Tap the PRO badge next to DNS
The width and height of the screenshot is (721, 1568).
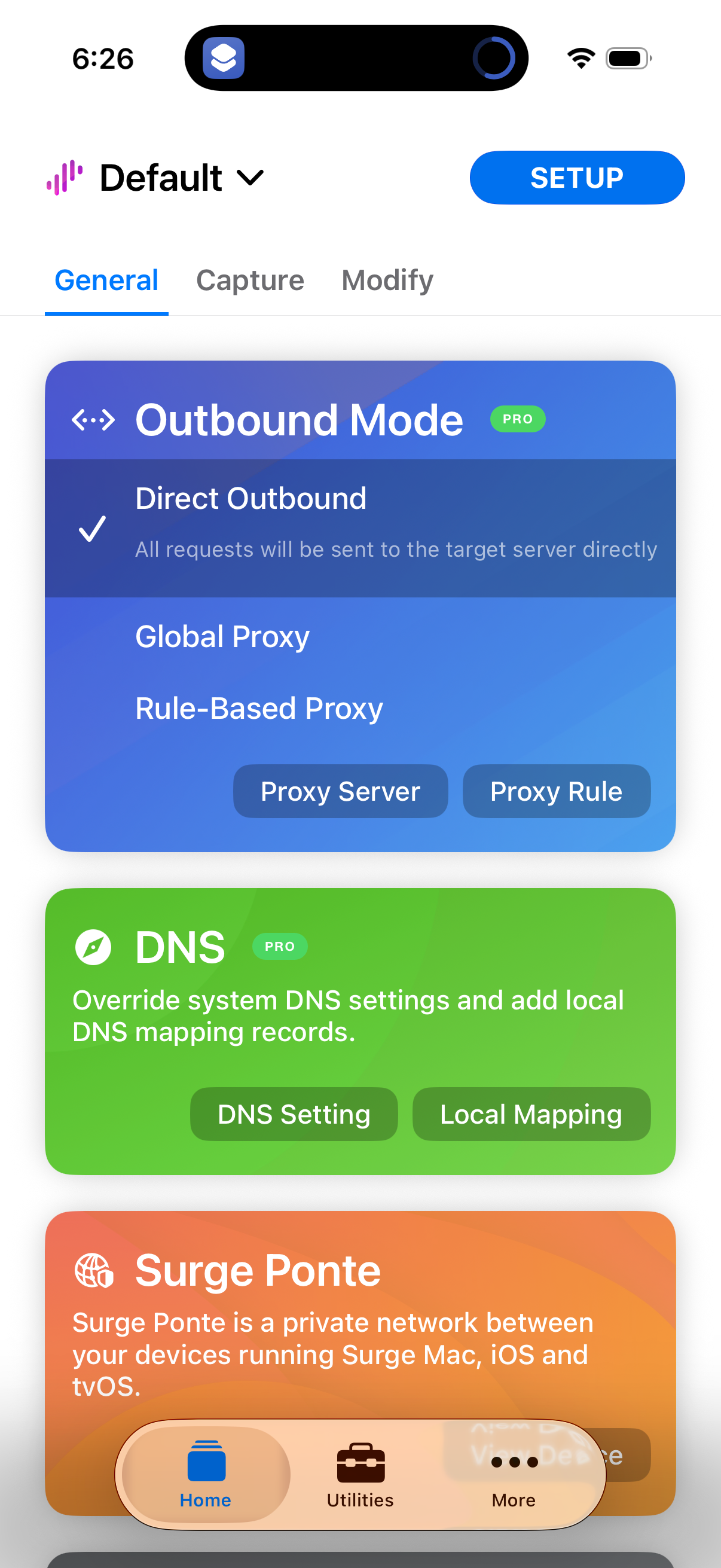coord(280,947)
